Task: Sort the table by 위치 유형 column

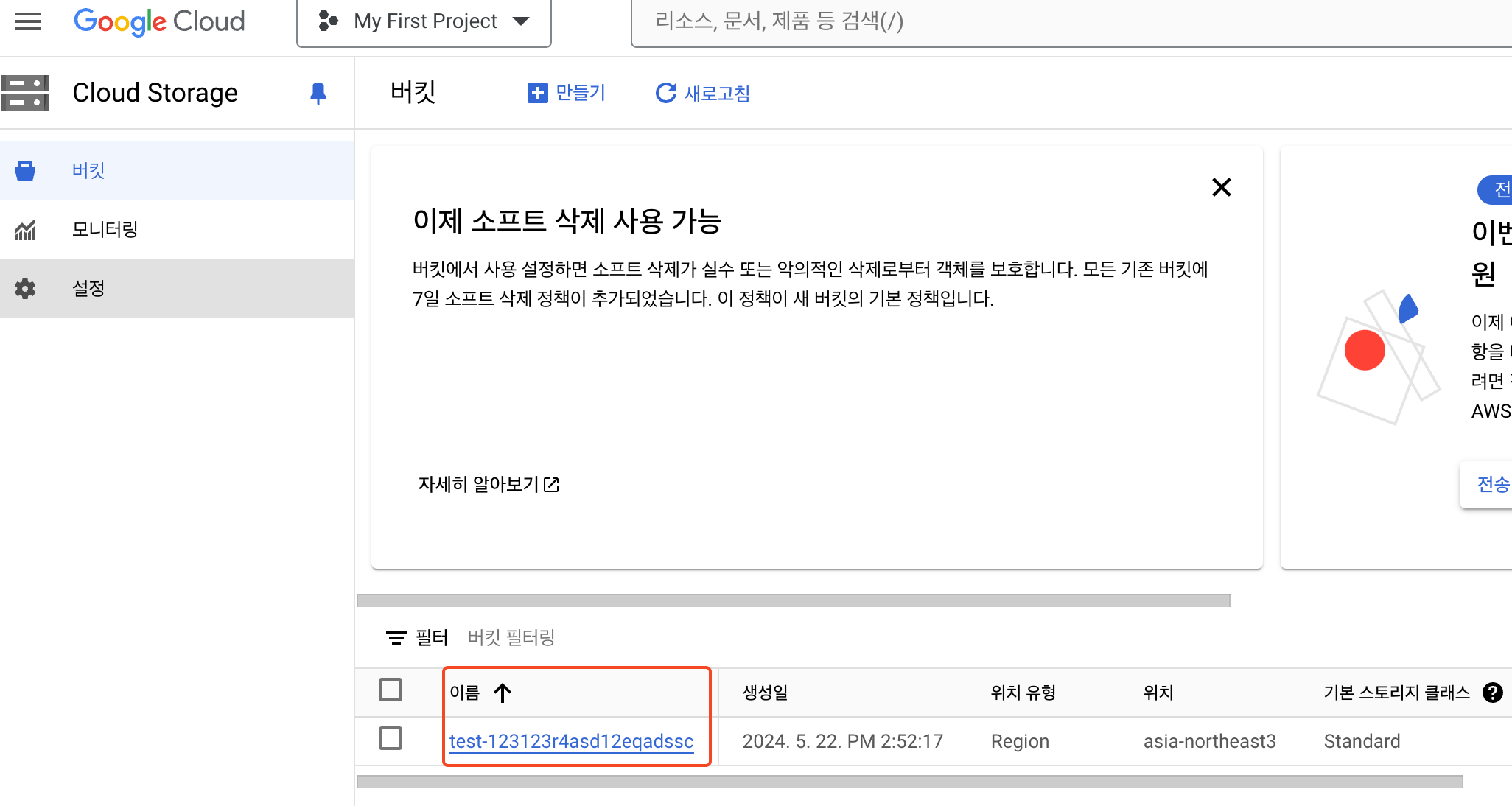Action: click(x=1023, y=693)
